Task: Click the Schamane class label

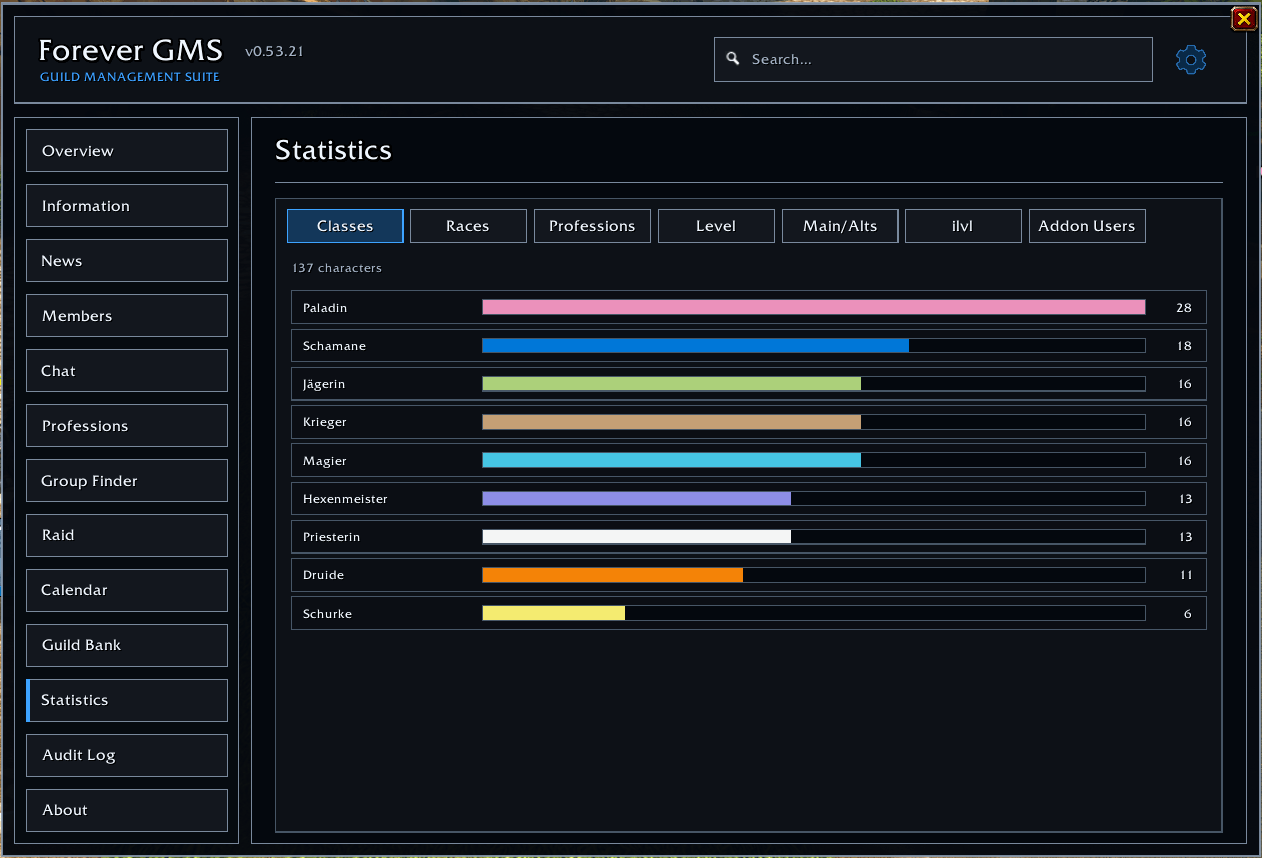Action: click(x=334, y=346)
